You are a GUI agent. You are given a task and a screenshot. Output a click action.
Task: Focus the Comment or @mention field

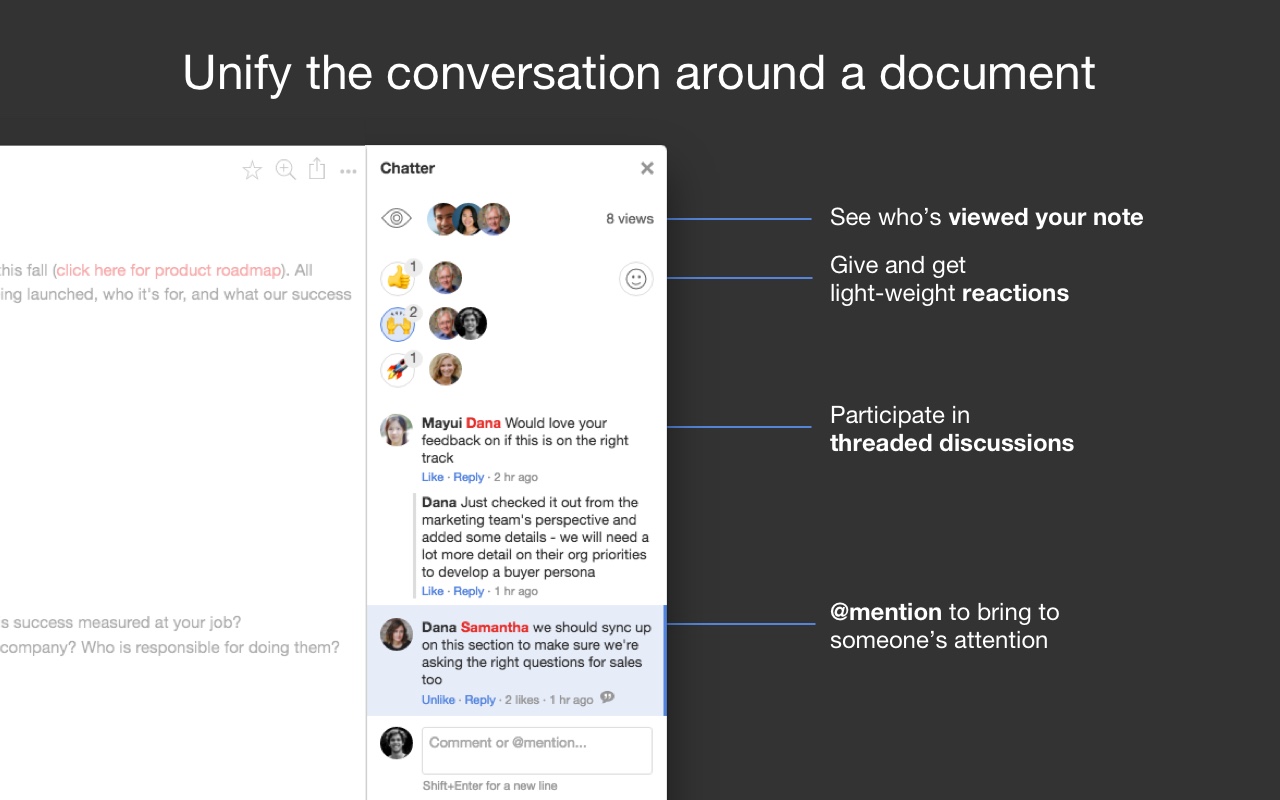(537, 750)
